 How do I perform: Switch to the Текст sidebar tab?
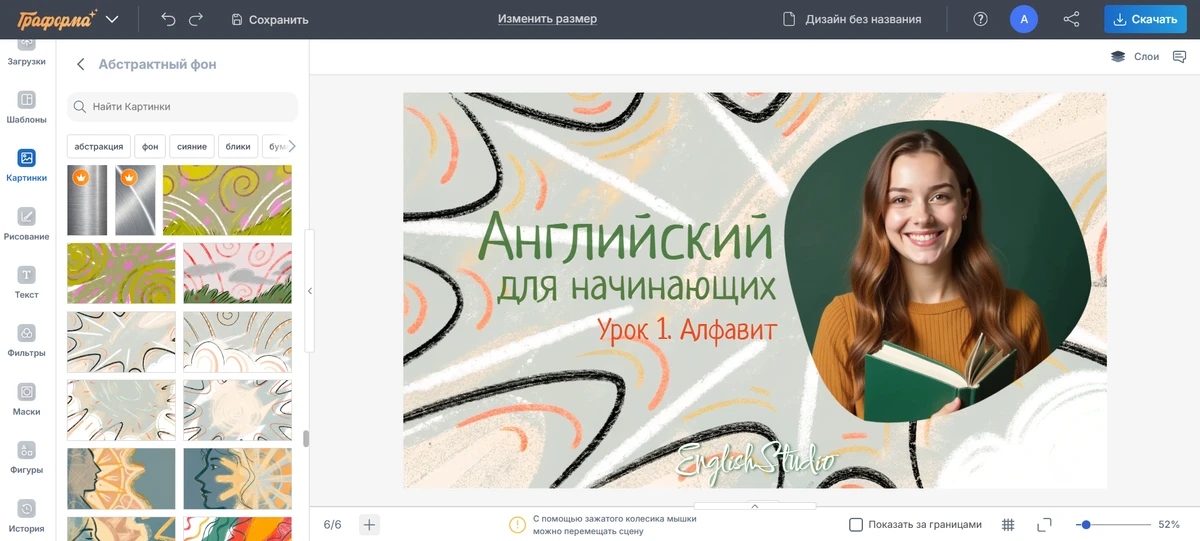coord(27,281)
